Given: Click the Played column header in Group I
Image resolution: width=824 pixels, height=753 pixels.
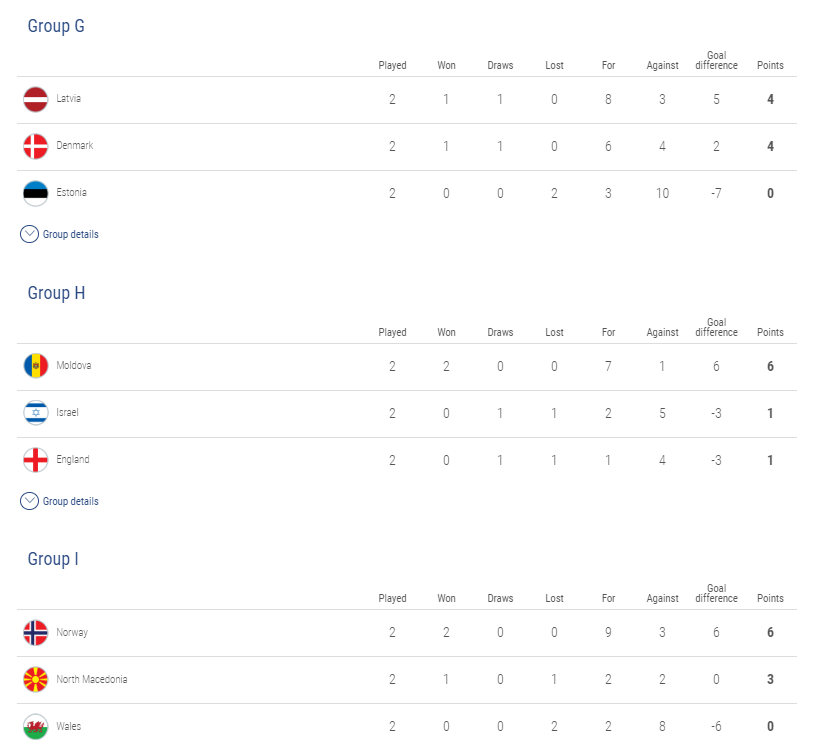Looking at the screenshot, I should click(x=393, y=599).
